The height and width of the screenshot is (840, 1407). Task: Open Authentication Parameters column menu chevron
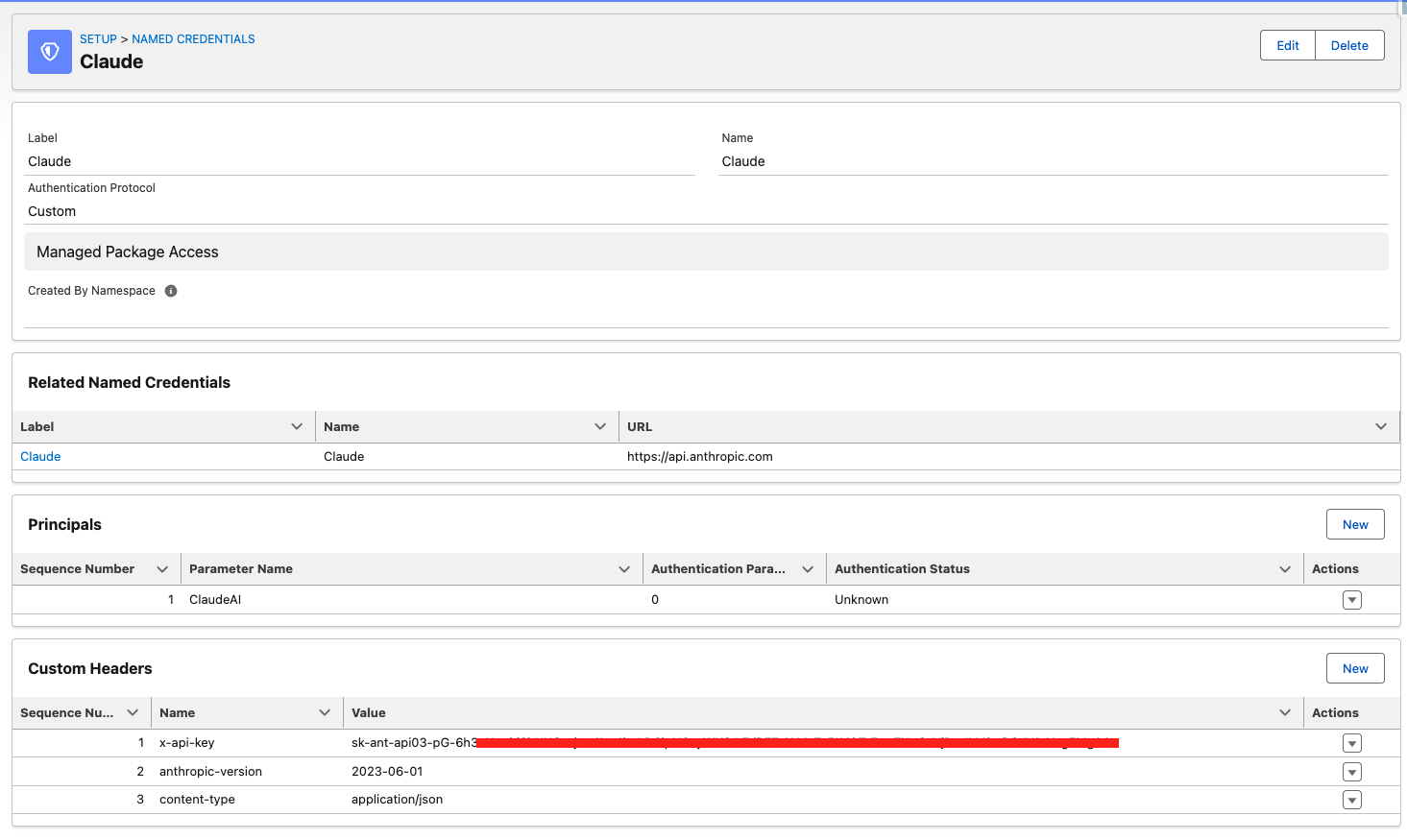coord(808,569)
